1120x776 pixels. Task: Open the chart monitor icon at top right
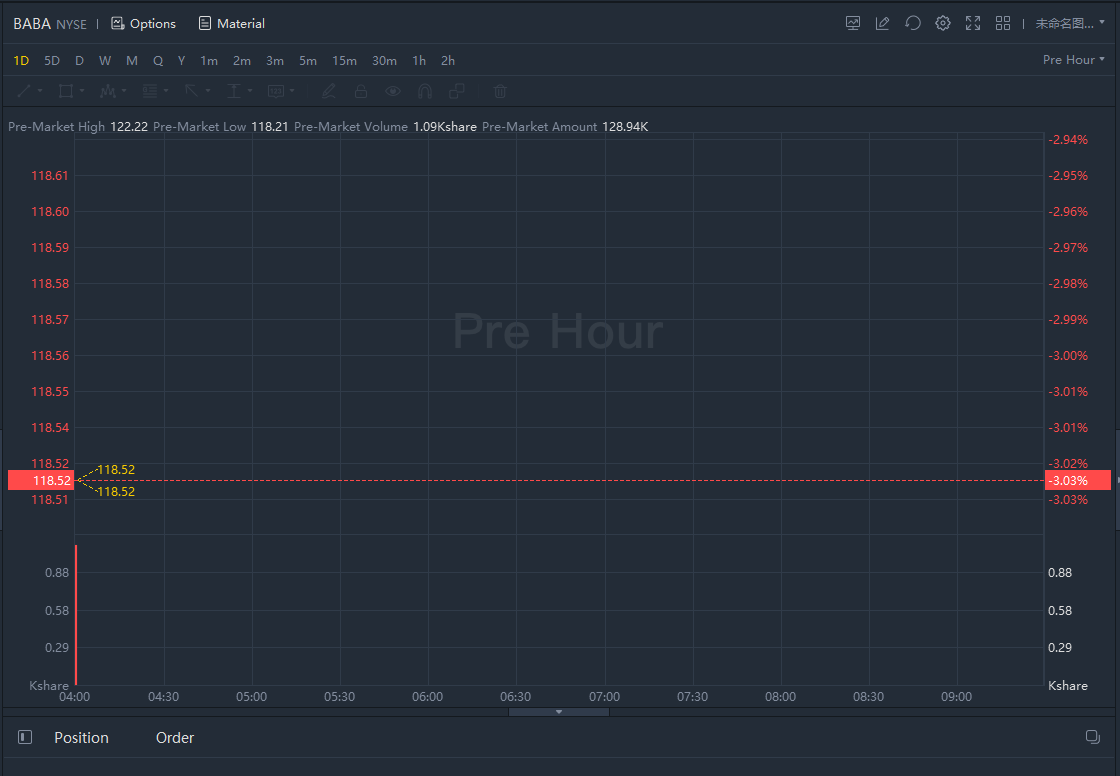click(x=853, y=23)
